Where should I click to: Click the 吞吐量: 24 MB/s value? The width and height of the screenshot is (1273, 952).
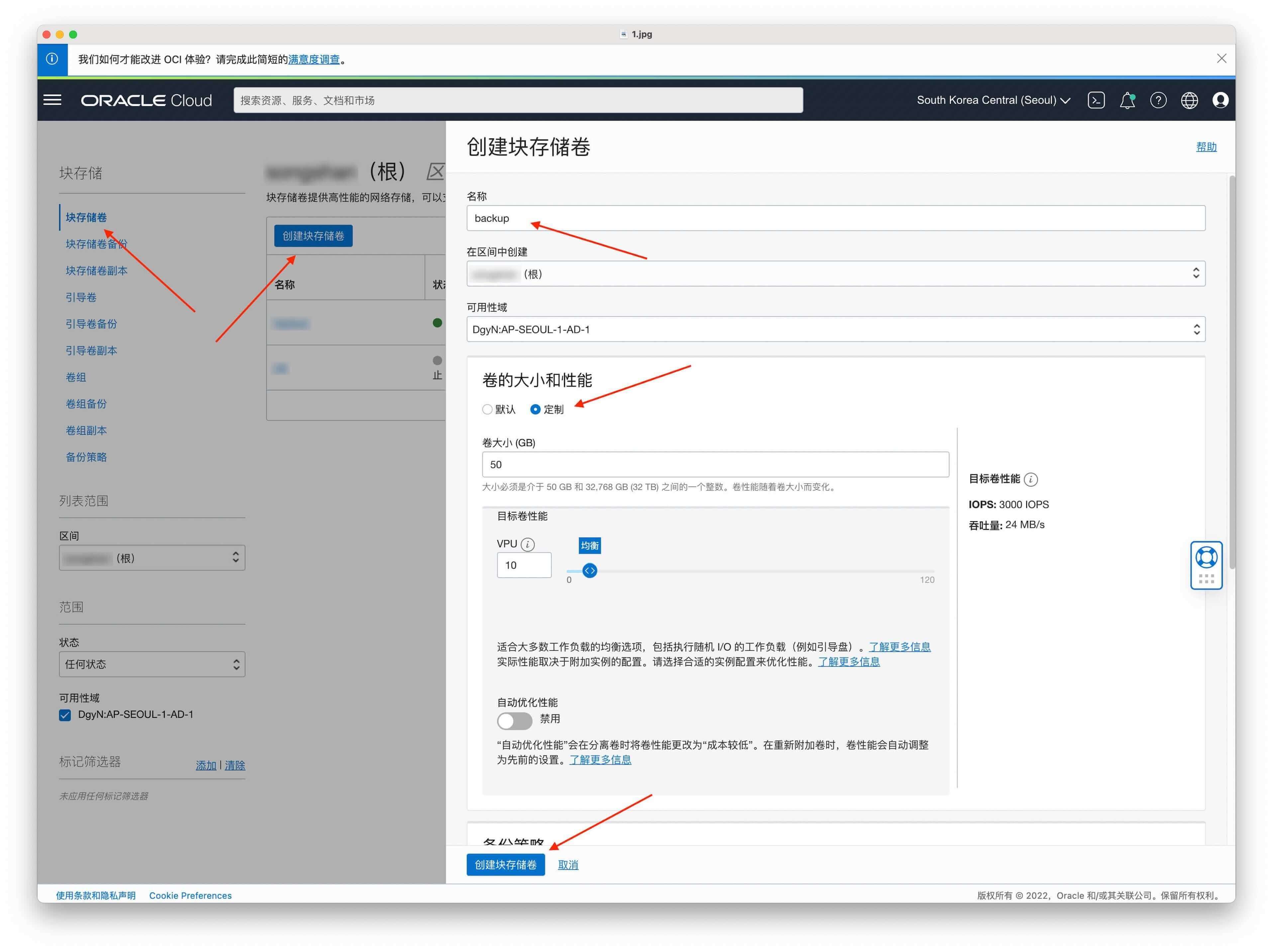tap(1006, 525)
